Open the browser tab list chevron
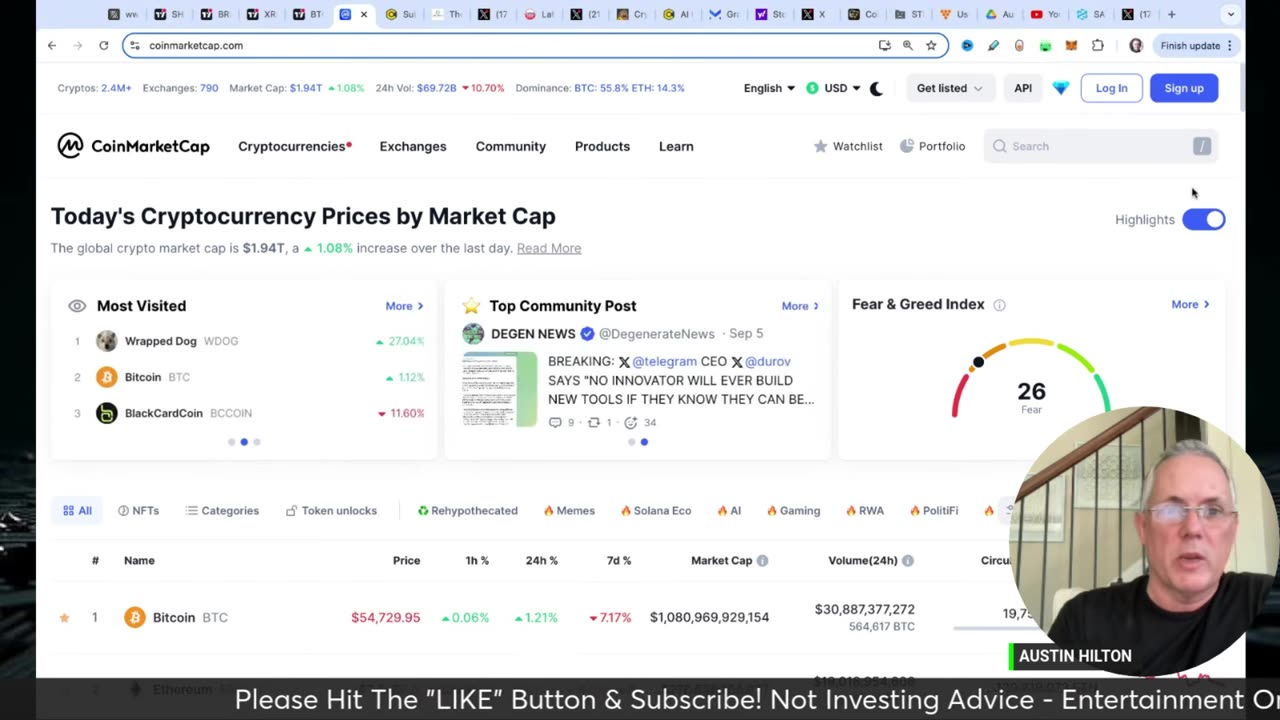The height and width of the screenshot is (720, 1280). tap(1231, 14)
